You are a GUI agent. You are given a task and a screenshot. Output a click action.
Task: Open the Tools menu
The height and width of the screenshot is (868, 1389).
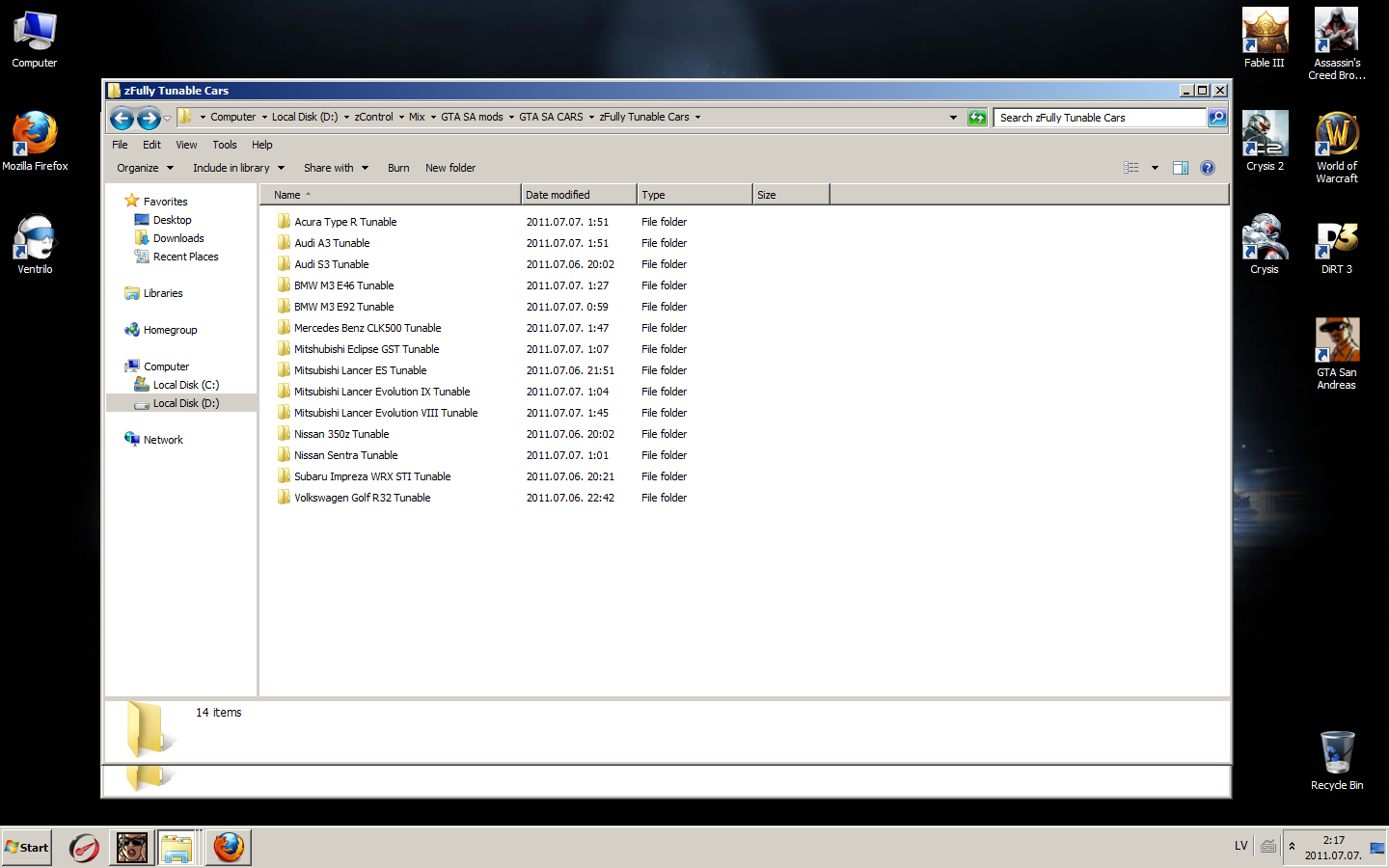(x=225, y=145)
